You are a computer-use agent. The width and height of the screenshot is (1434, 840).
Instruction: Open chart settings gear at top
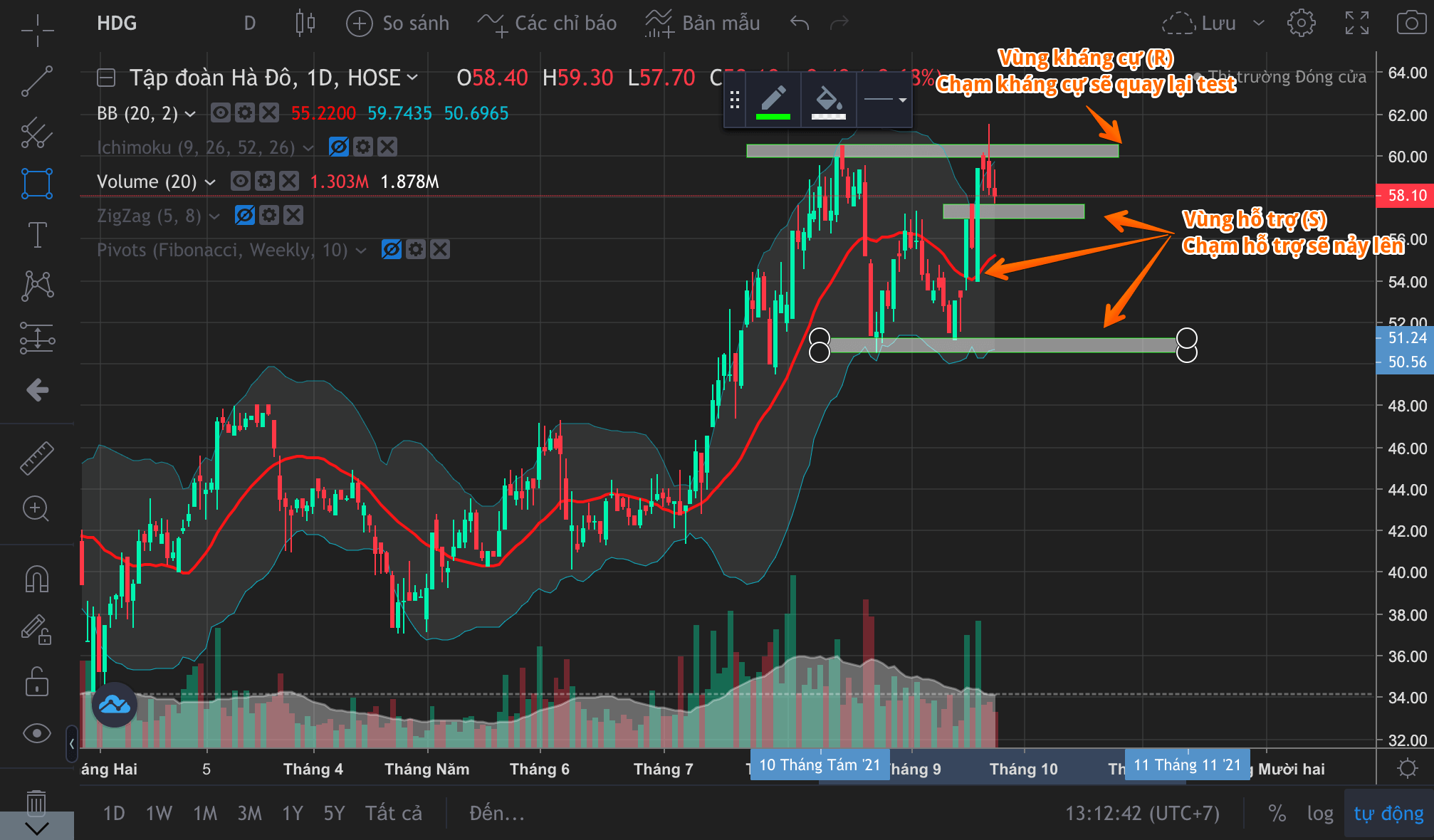point(1301,23)
